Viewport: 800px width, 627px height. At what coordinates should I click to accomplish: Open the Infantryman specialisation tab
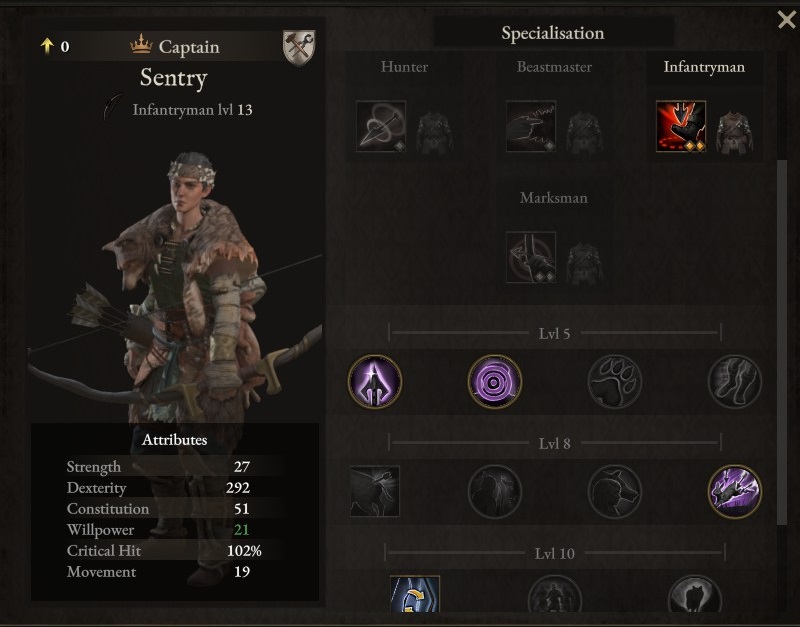point(704,67)
